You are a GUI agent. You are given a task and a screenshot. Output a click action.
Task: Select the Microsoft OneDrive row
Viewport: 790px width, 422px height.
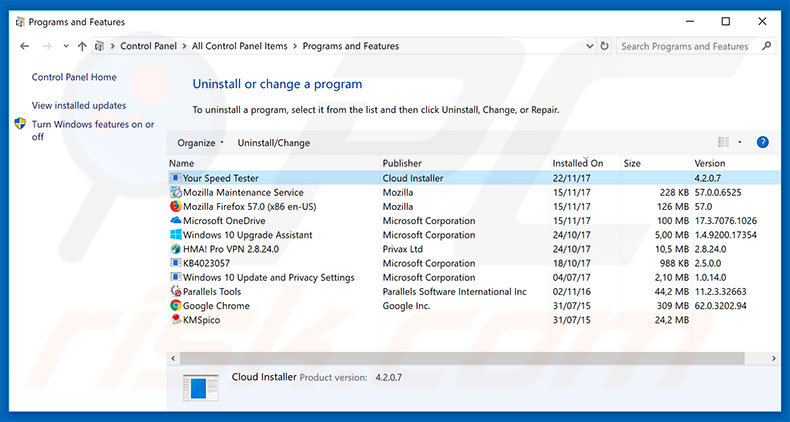pos(473,221)
